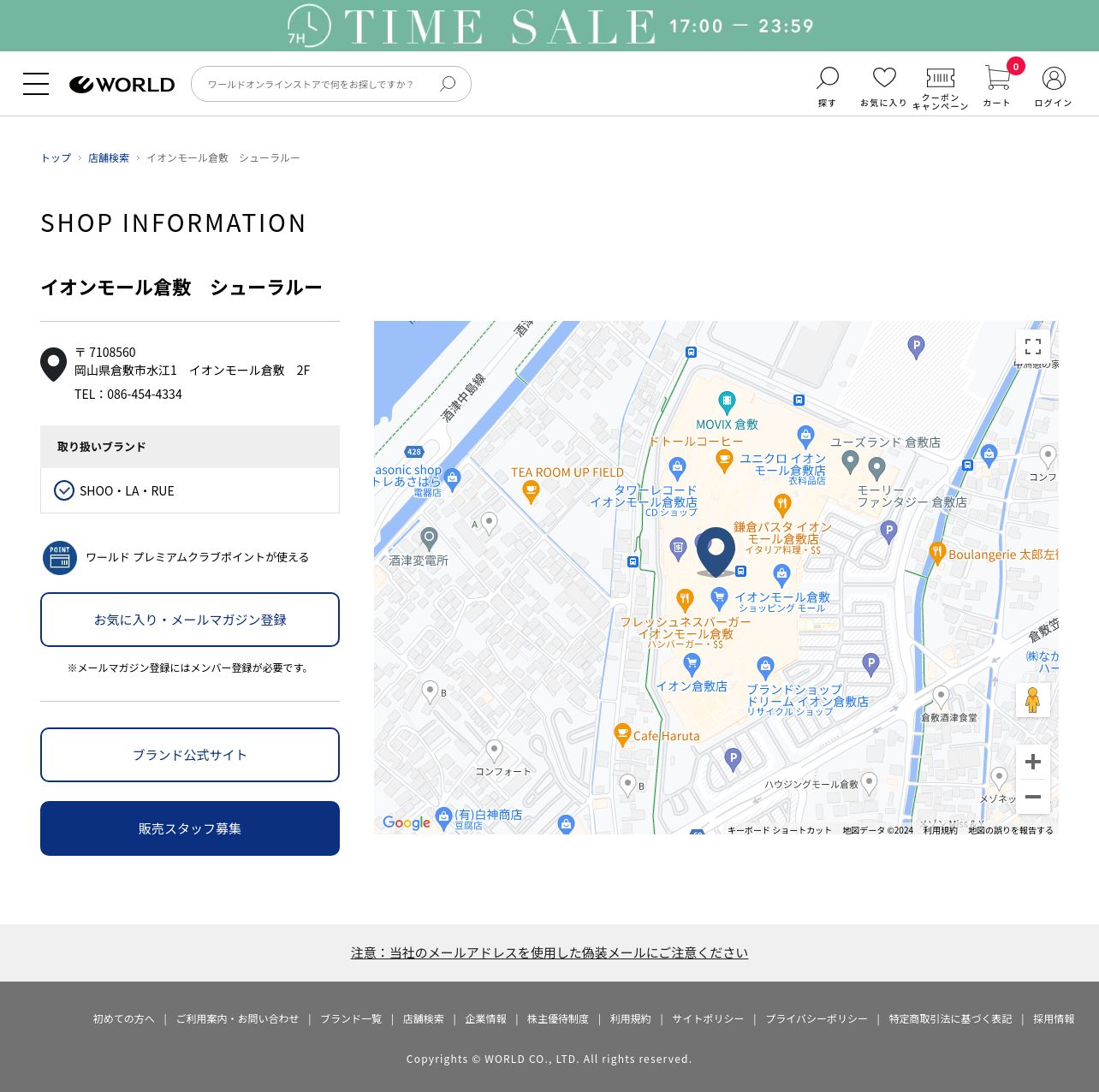Viewport: 1099px width, 1092px height.
Task: Open the hamburger menu
Action: [36, 84]
